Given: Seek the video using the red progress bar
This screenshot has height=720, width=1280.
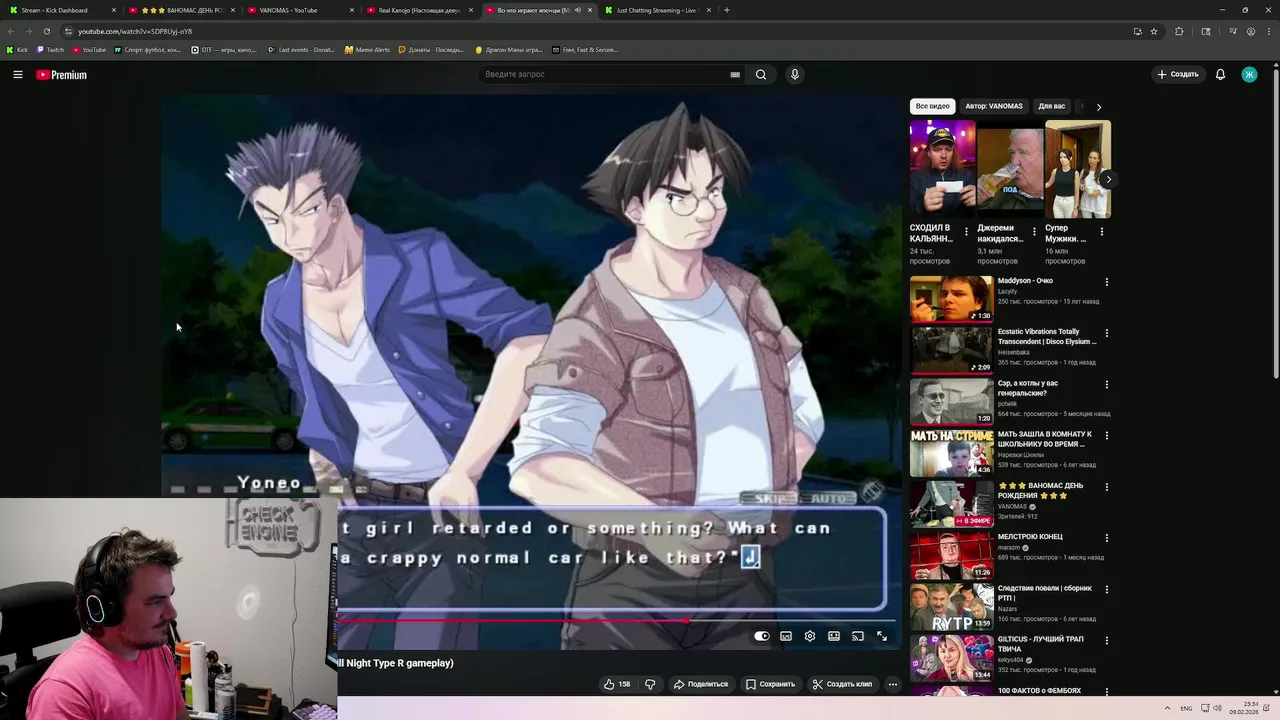Looking at the screenshot, I should [615, 621].
